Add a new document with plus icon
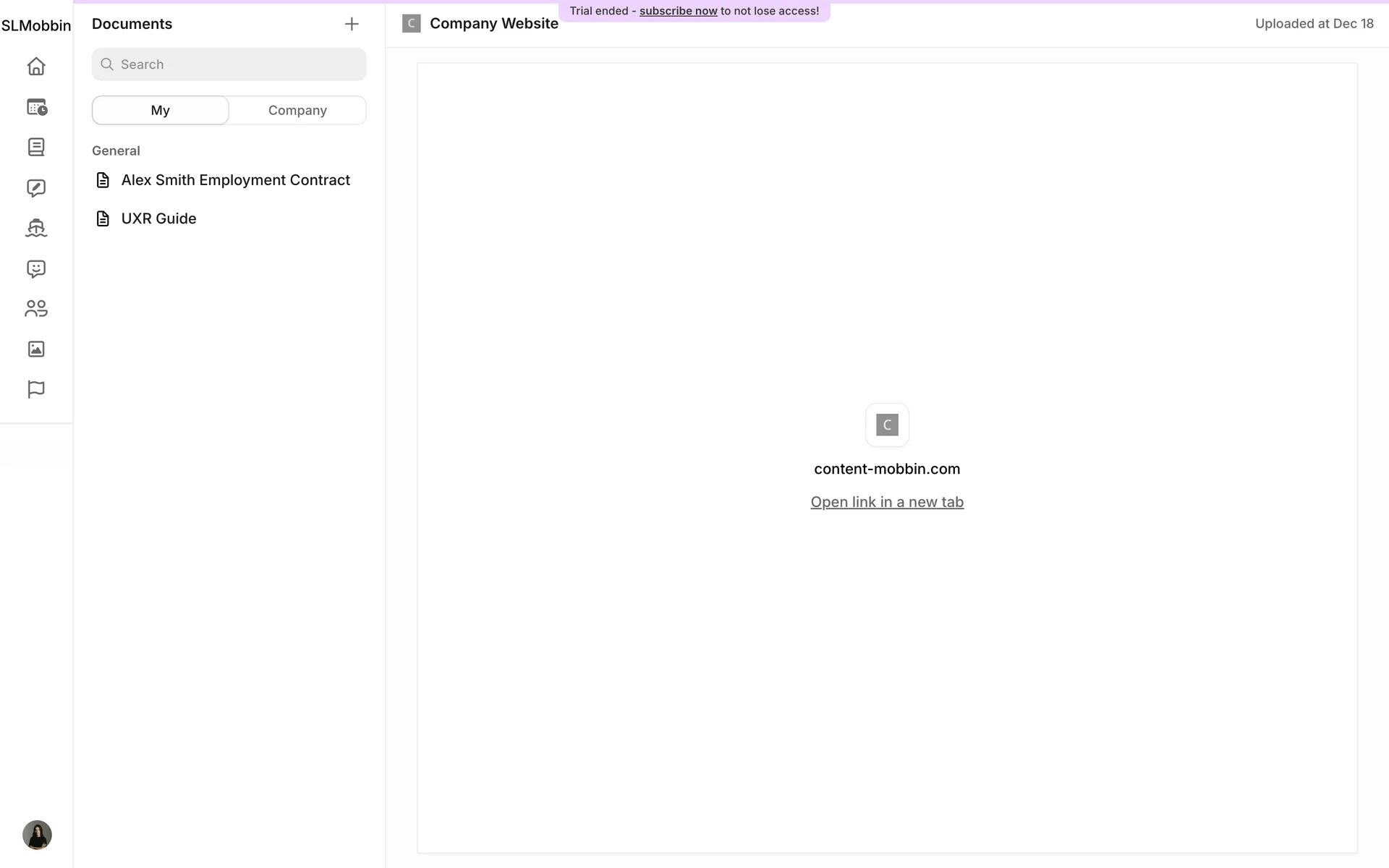Screen dimensions: 1389x868 pos(352,24)
